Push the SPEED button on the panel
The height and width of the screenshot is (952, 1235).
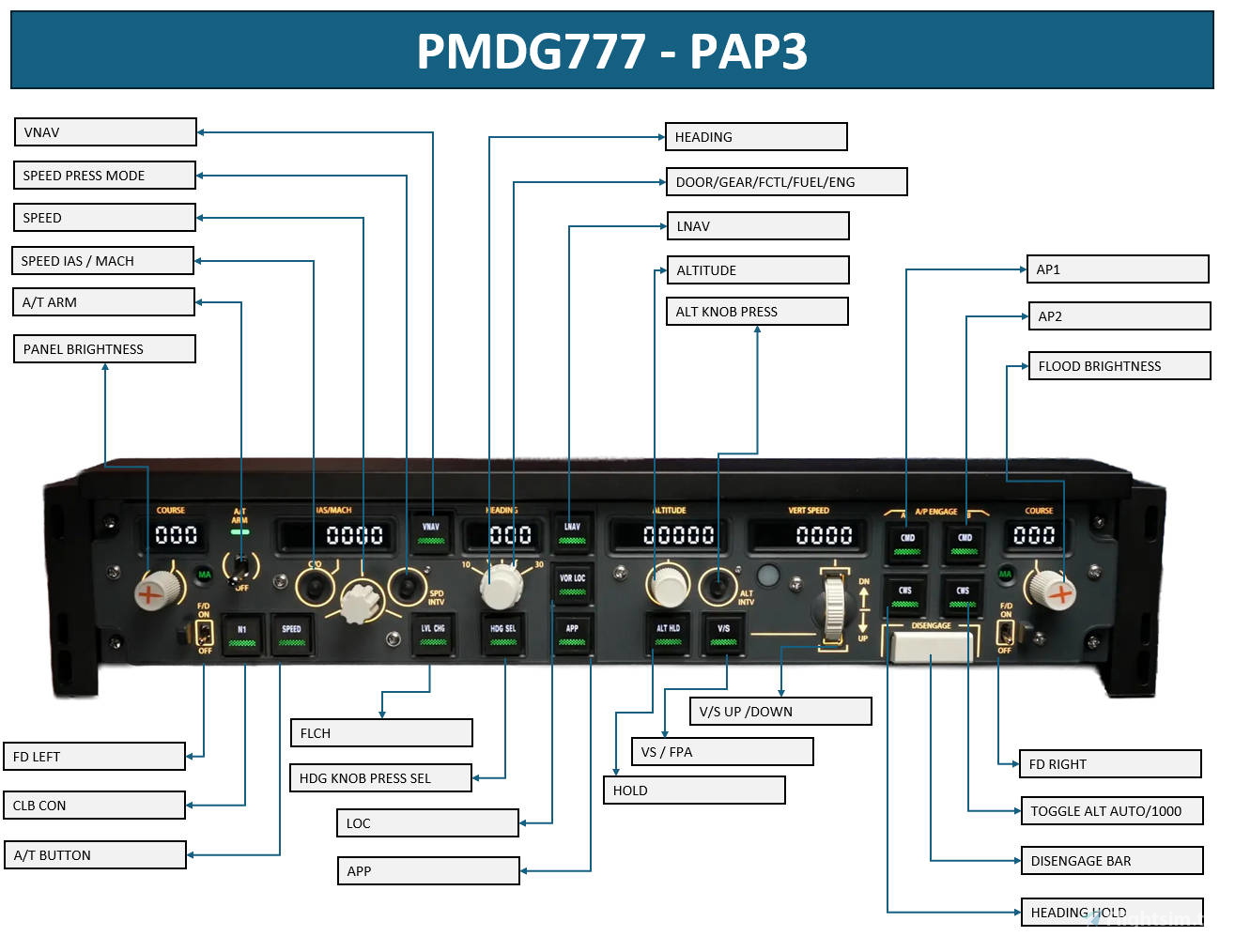tap(291, 636)
